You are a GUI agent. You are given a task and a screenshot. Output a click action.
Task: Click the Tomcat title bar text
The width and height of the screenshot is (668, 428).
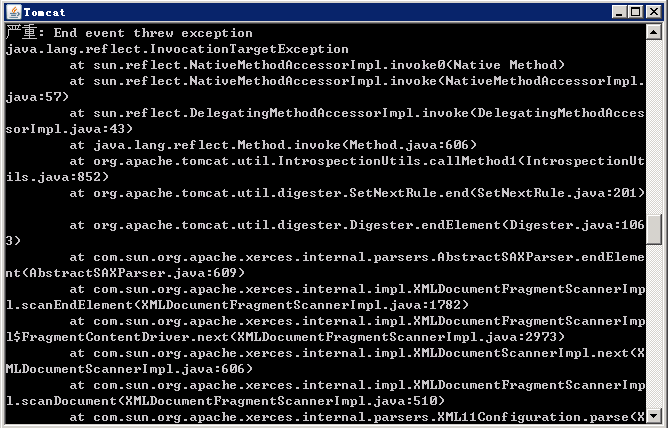44,12
